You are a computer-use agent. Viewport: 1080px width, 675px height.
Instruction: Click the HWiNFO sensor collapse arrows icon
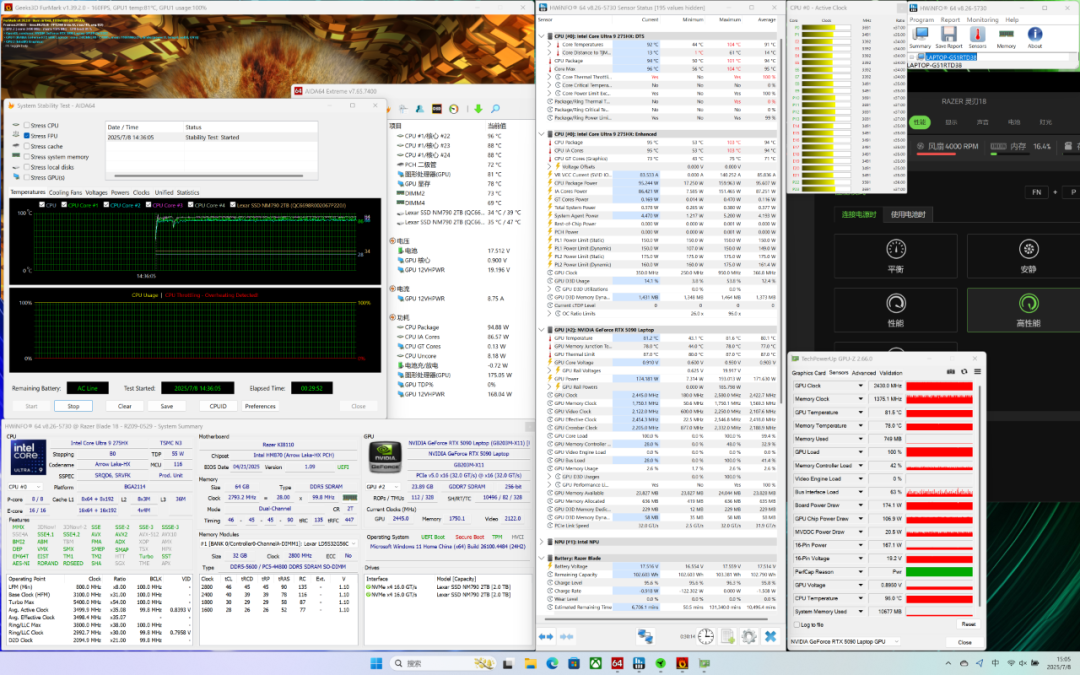(x=566, y=636)
